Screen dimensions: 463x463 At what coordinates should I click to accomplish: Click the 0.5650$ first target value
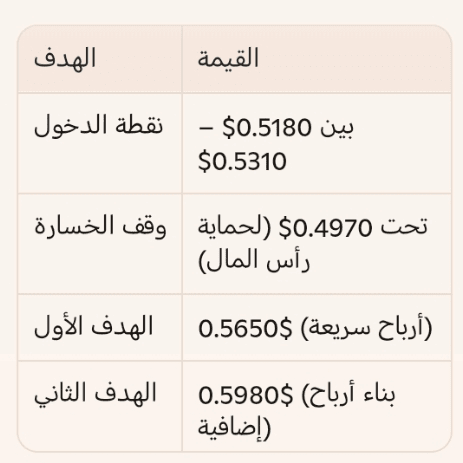tap(245, 328)
